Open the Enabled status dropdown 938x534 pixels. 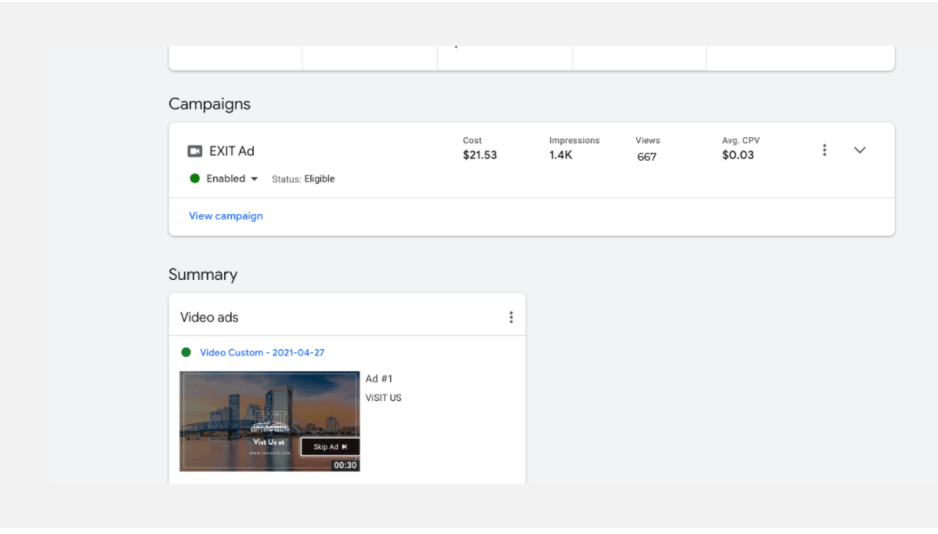click(253, 179)
